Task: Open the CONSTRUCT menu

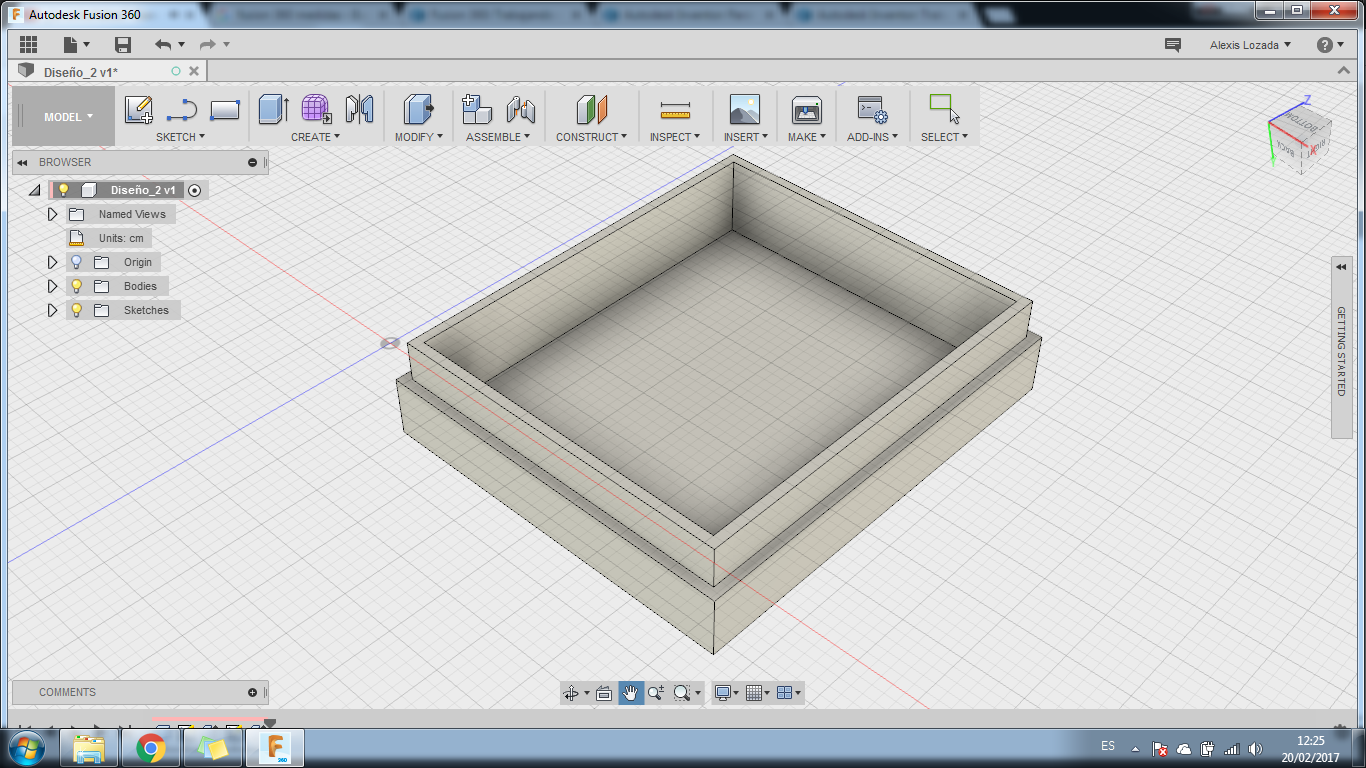Action: (592, 137)
